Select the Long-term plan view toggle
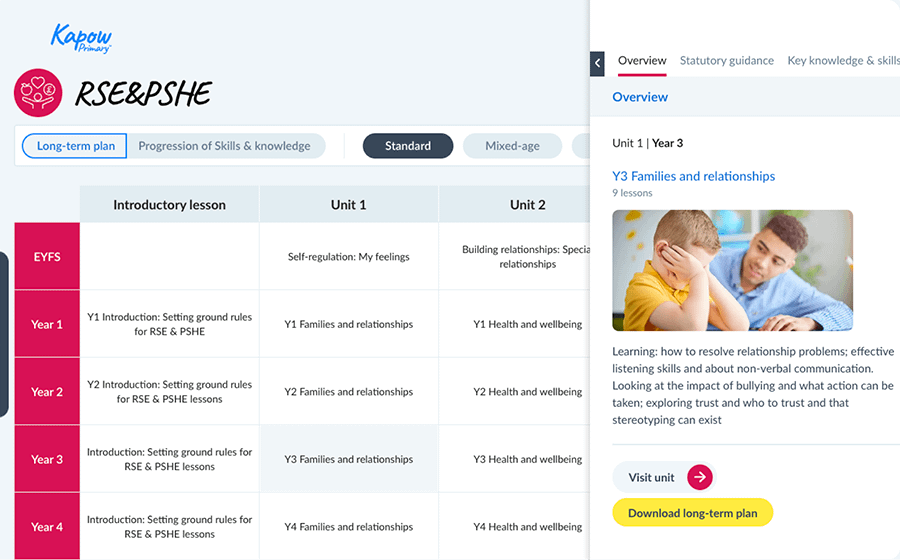Screen dimensions: 900x560 click(76, 146)
